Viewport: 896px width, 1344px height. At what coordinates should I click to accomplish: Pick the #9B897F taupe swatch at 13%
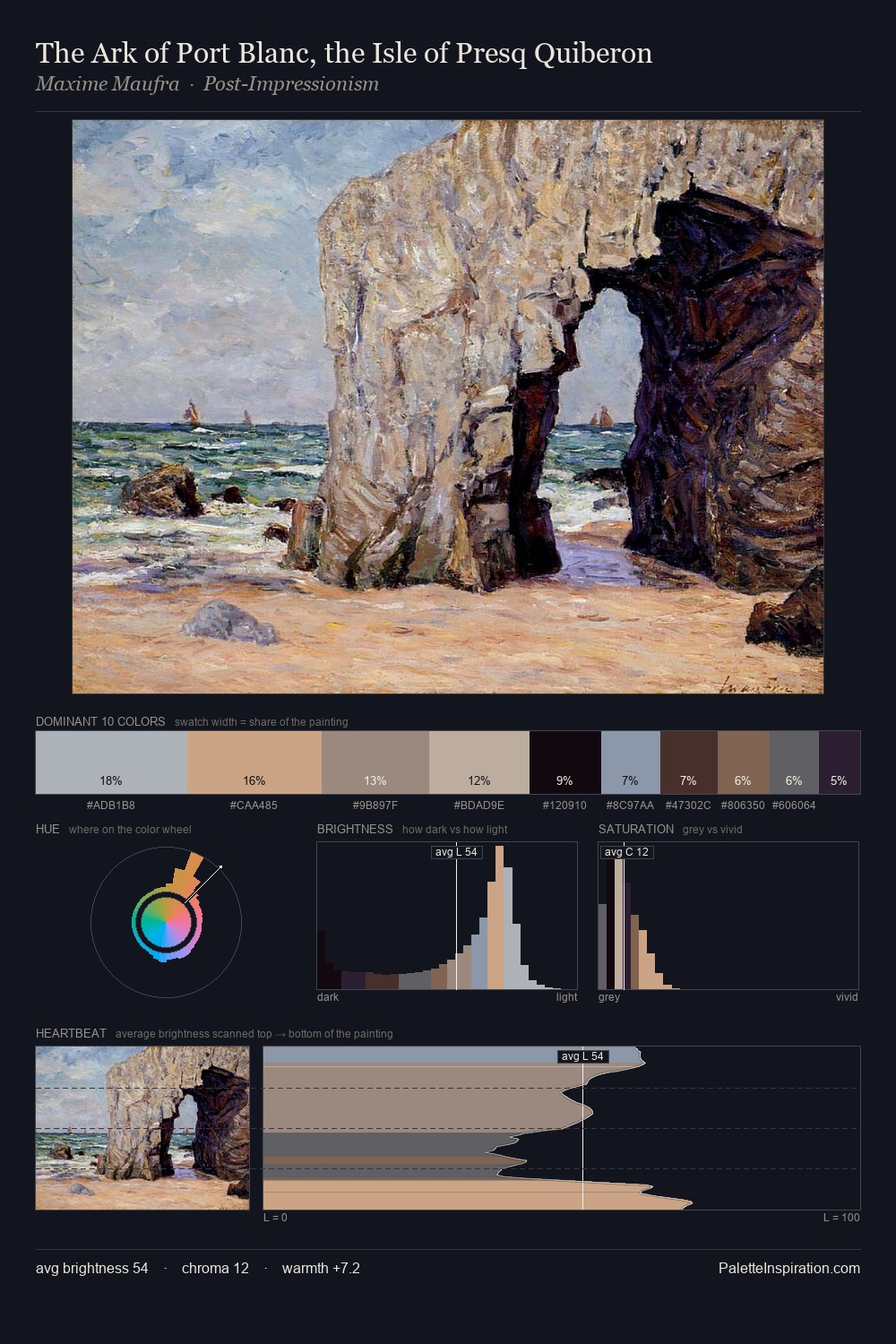(x=375, y=762)
